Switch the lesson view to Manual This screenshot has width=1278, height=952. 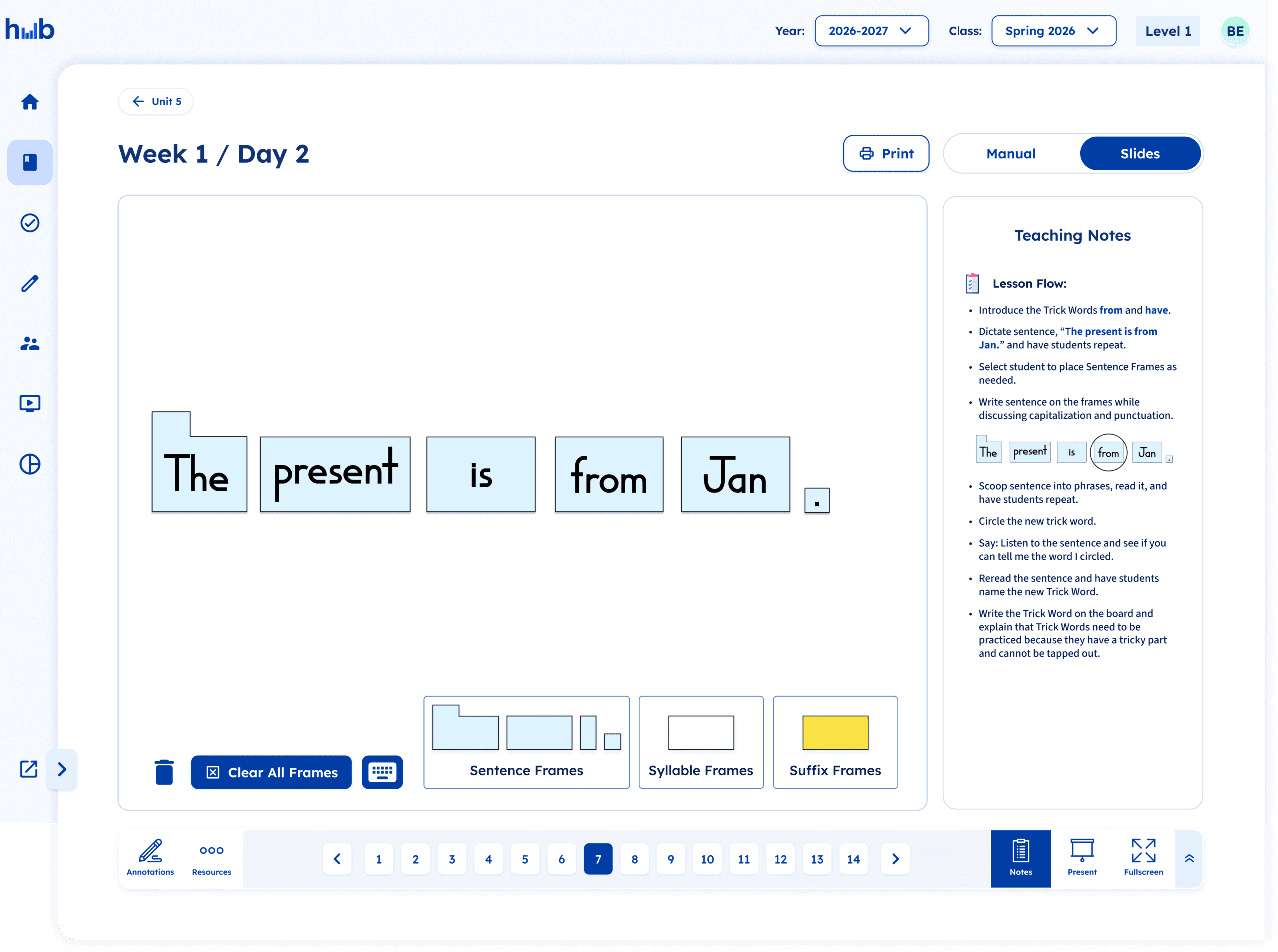pos(1010,153)
